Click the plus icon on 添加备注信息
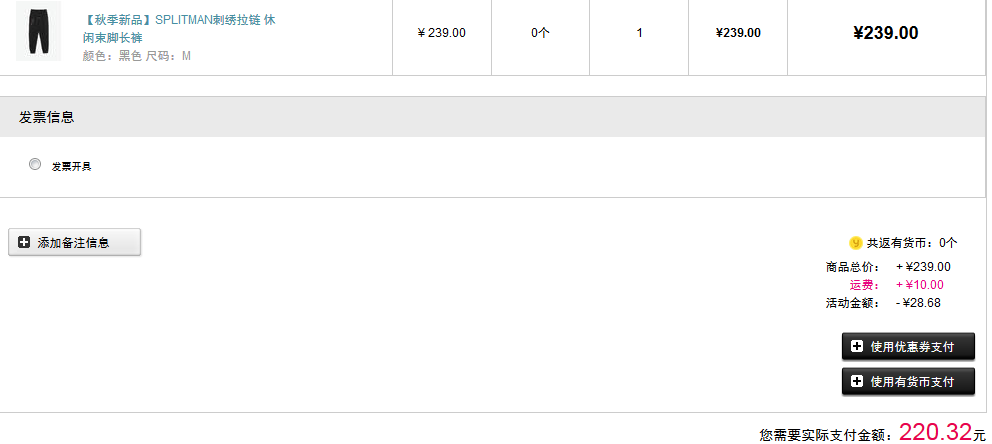This screenshot has height=444, width=992. (24, 242)
